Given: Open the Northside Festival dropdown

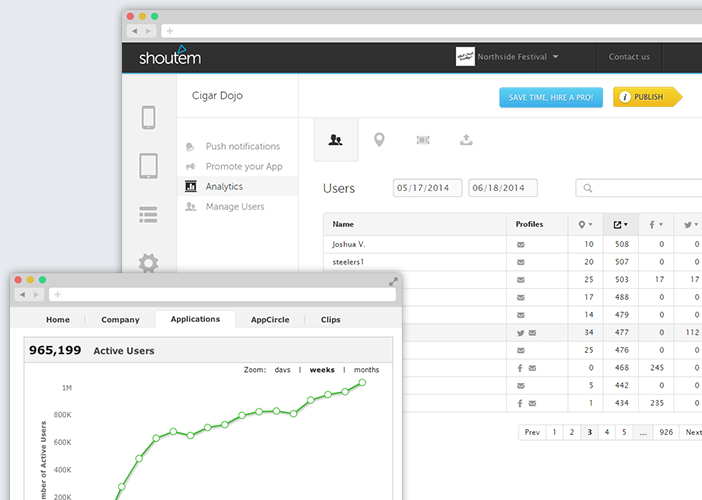Looking at the screenshot, I should coord(555,57).
